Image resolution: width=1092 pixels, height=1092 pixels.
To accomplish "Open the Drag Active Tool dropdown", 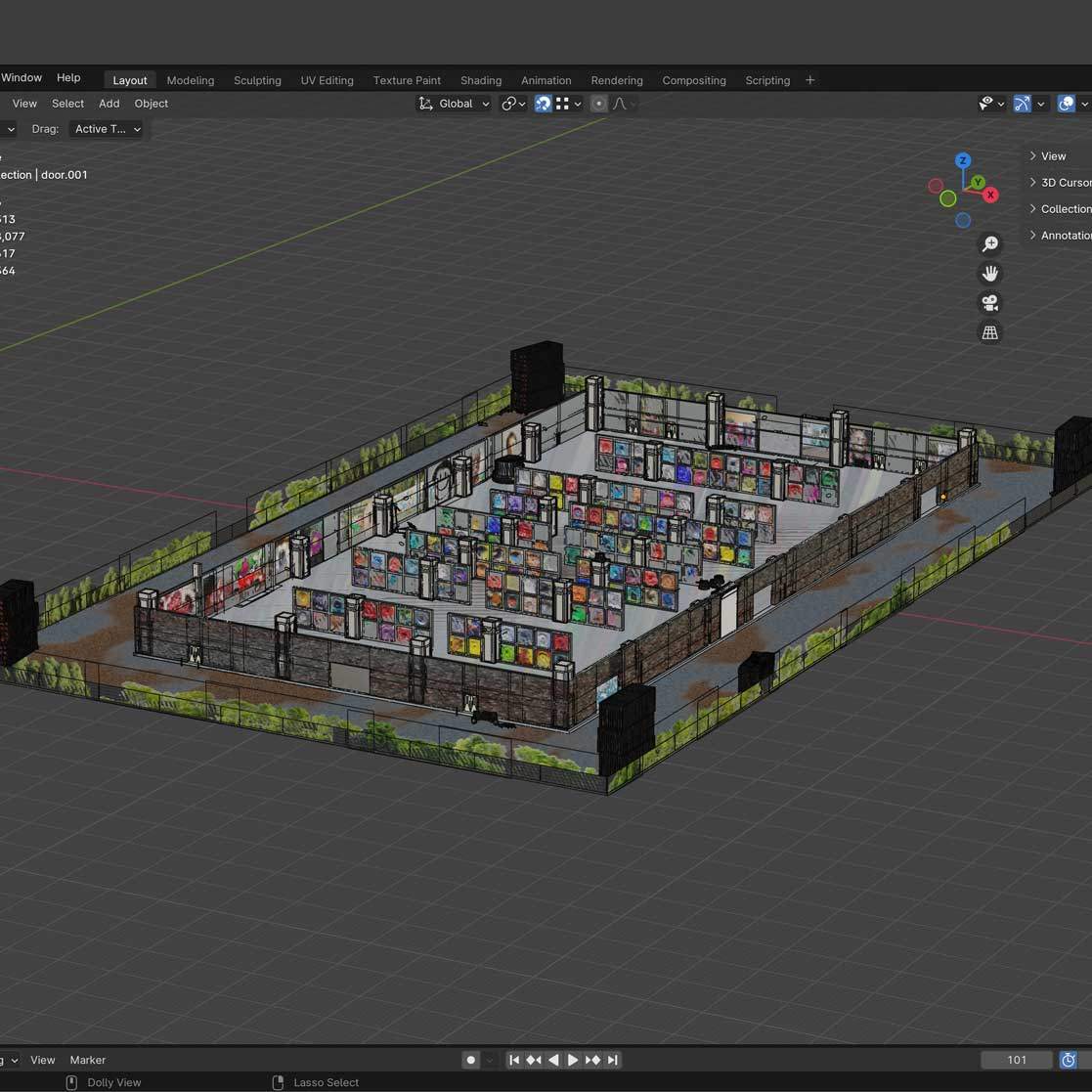I will click(107, 129).
